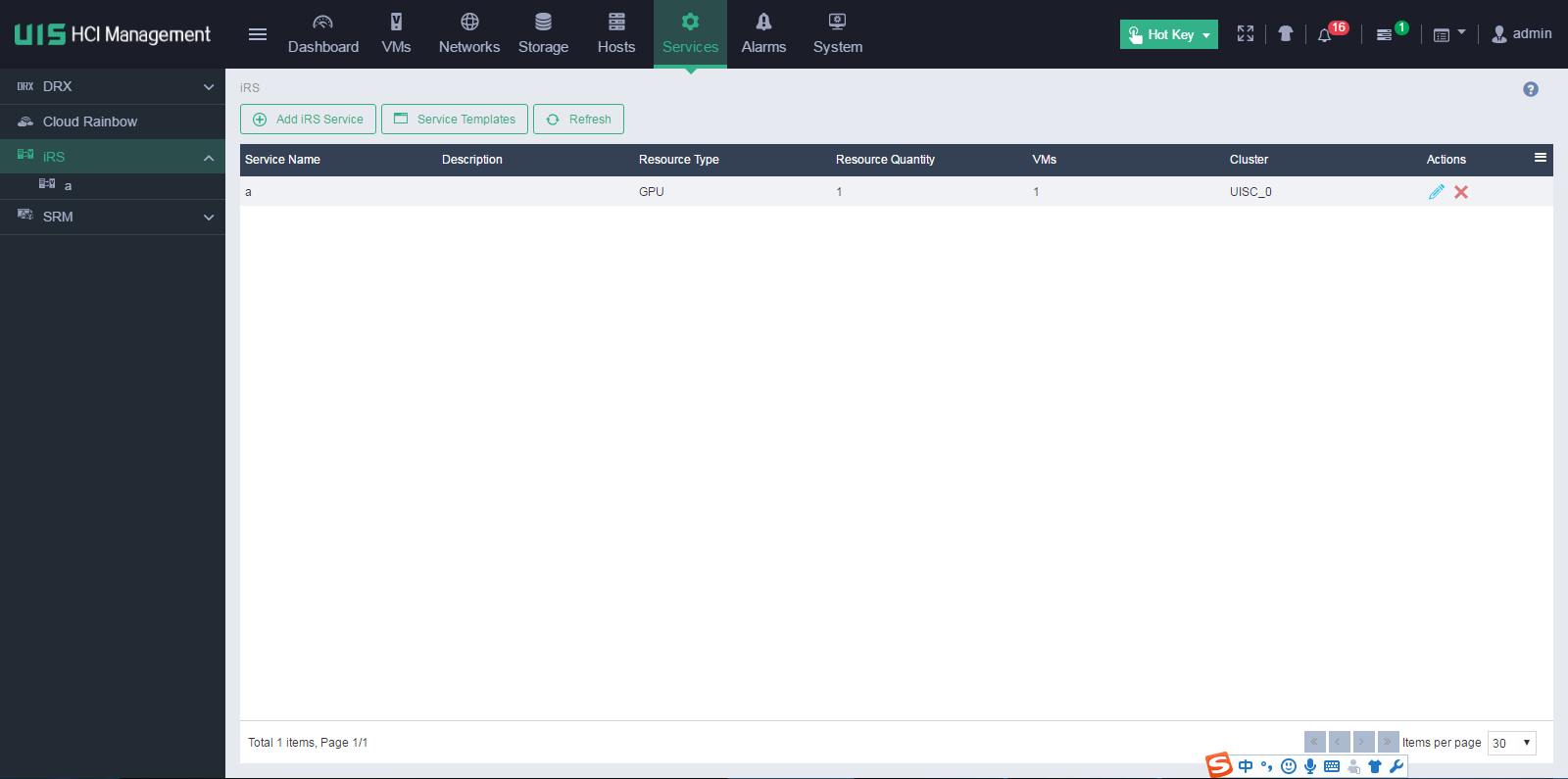Image resolution: width=1568 pixels, height=779 pixels.
Task: Delete service 'a' with red X icon
Action: pyautogui.click(x=1461, y=192)
